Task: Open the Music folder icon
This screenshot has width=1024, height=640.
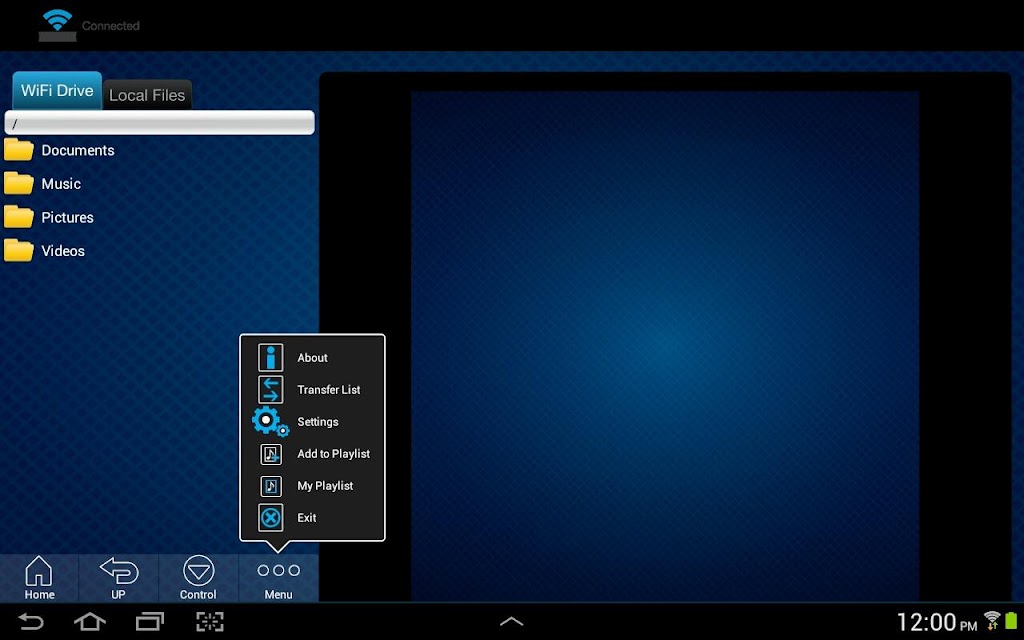Action: 19,184
